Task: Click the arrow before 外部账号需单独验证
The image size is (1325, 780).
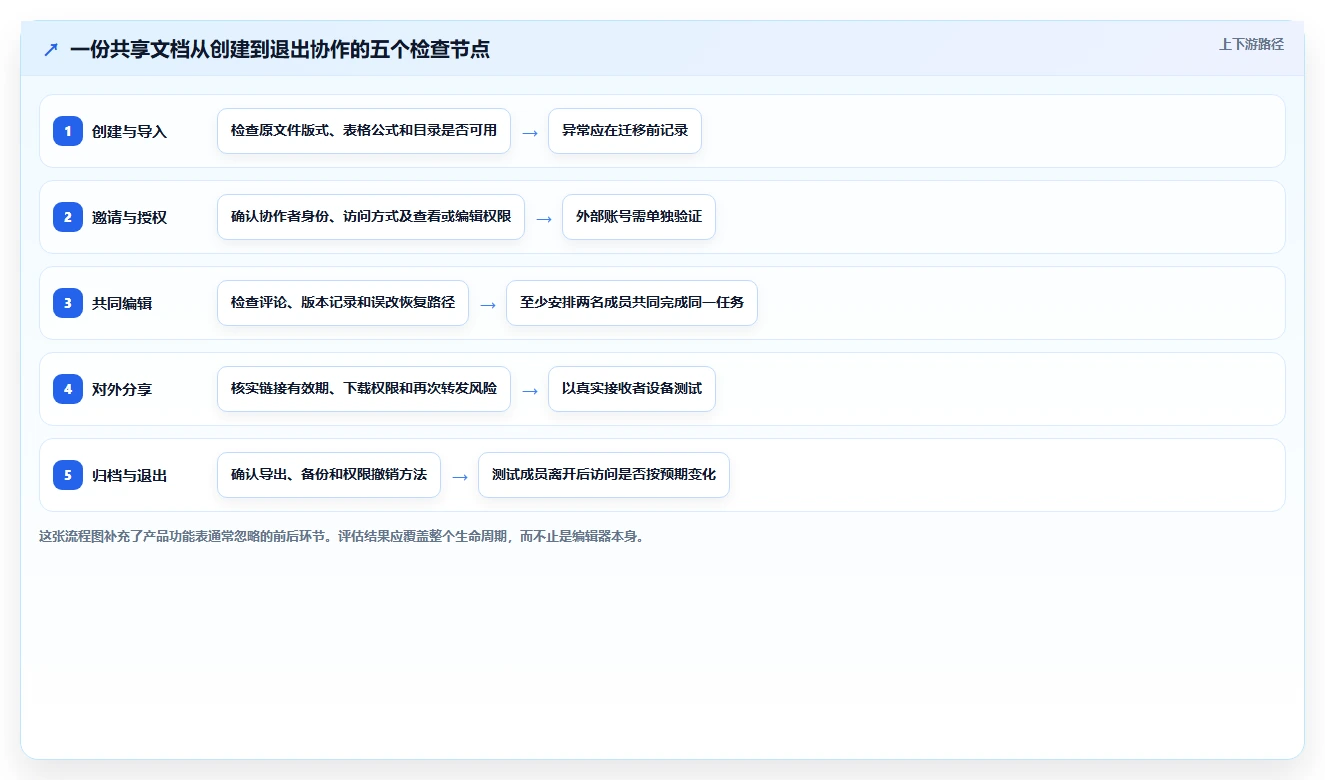Action: point(544,218)
